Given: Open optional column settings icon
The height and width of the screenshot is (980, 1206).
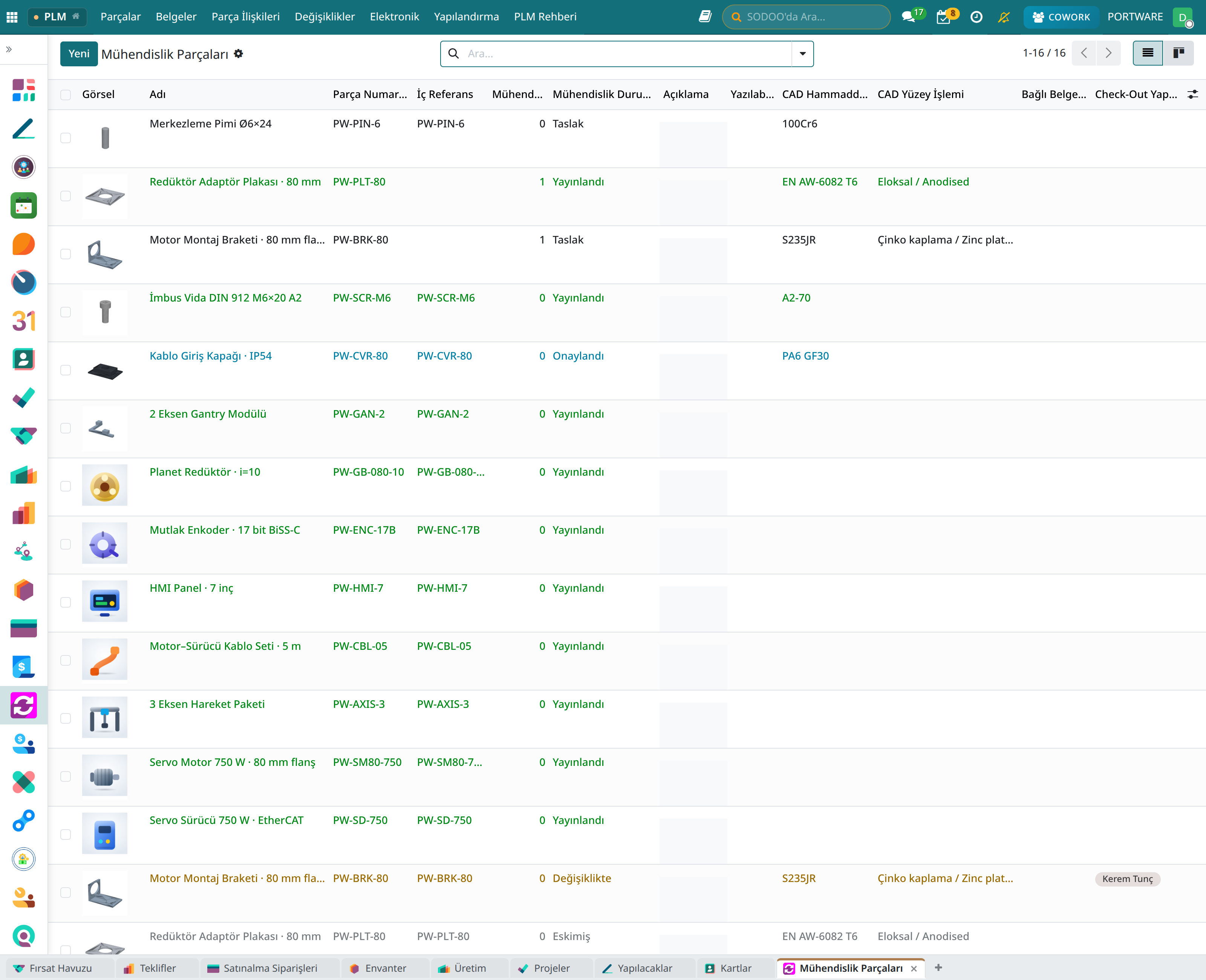Looking at the screenshot, I should (1192, 94).
